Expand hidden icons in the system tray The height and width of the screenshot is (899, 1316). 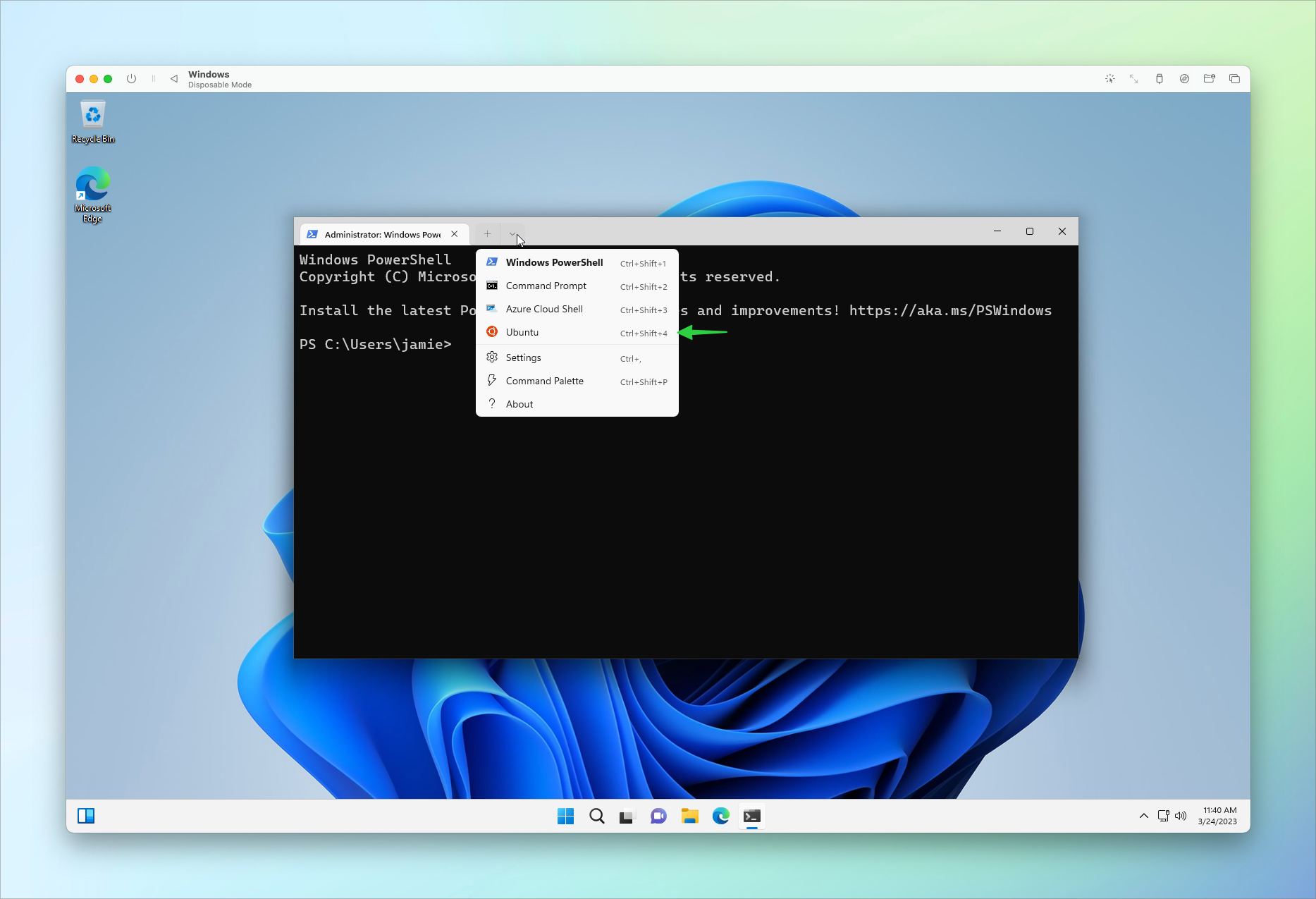coord(1143,816)
